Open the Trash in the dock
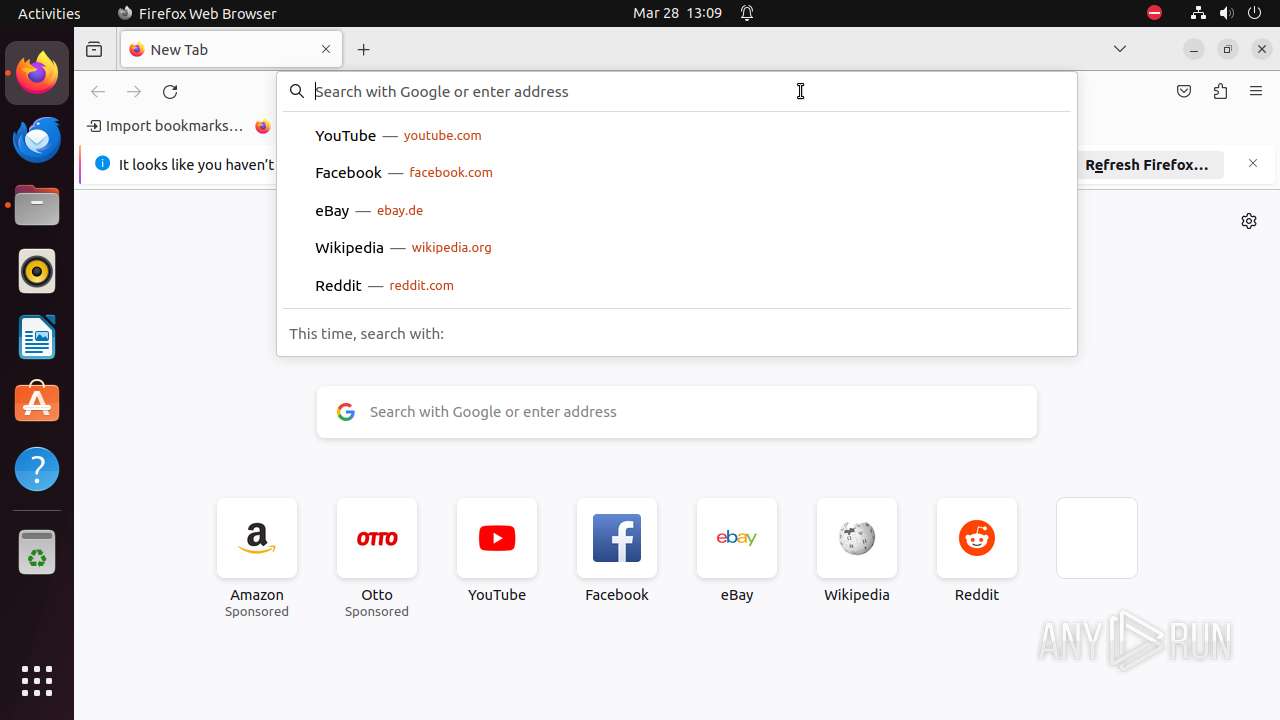Image resolution: width=1280 pixels, height=720 pixels. point(37,553)
